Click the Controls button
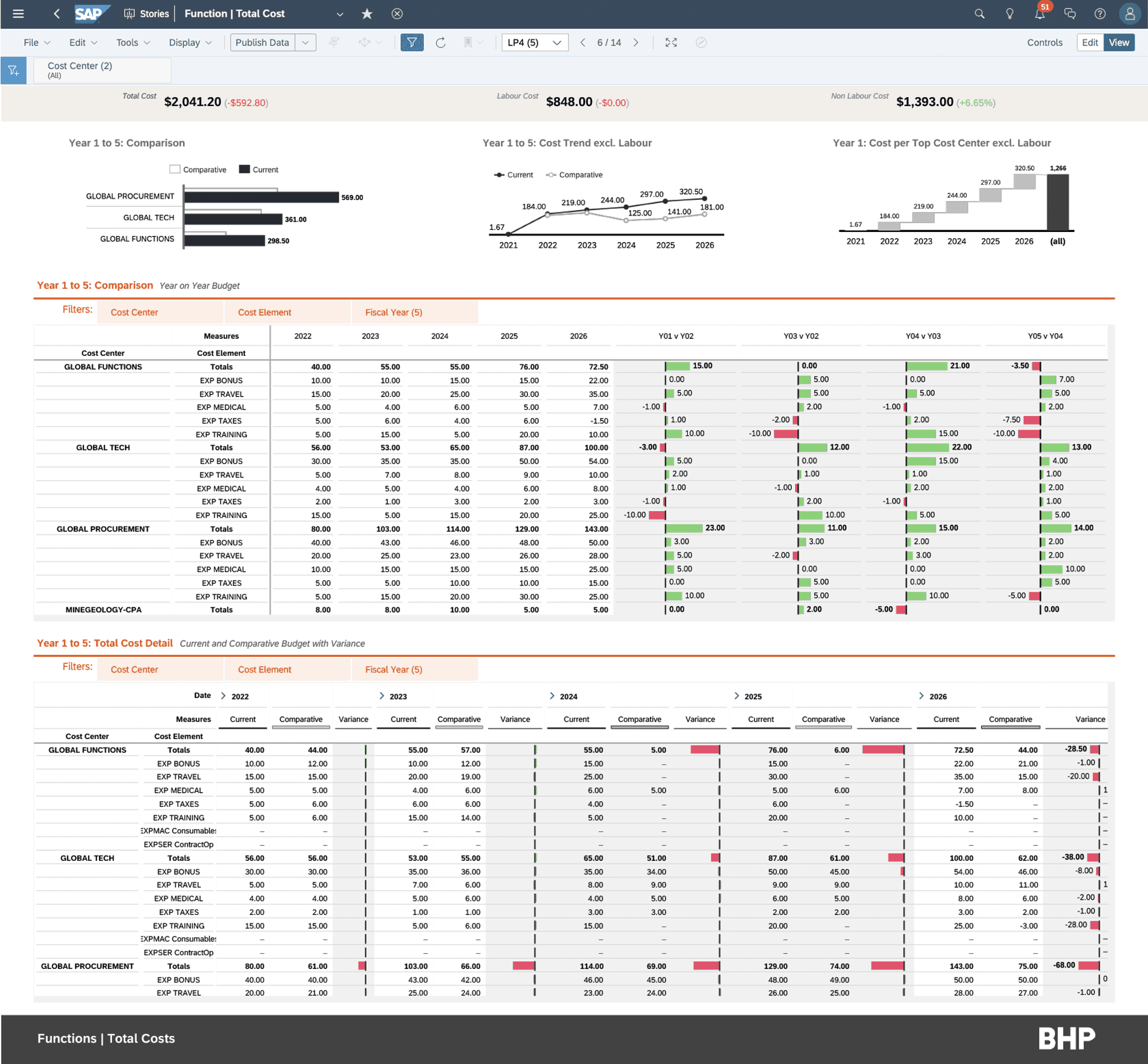 [1044, 43]
